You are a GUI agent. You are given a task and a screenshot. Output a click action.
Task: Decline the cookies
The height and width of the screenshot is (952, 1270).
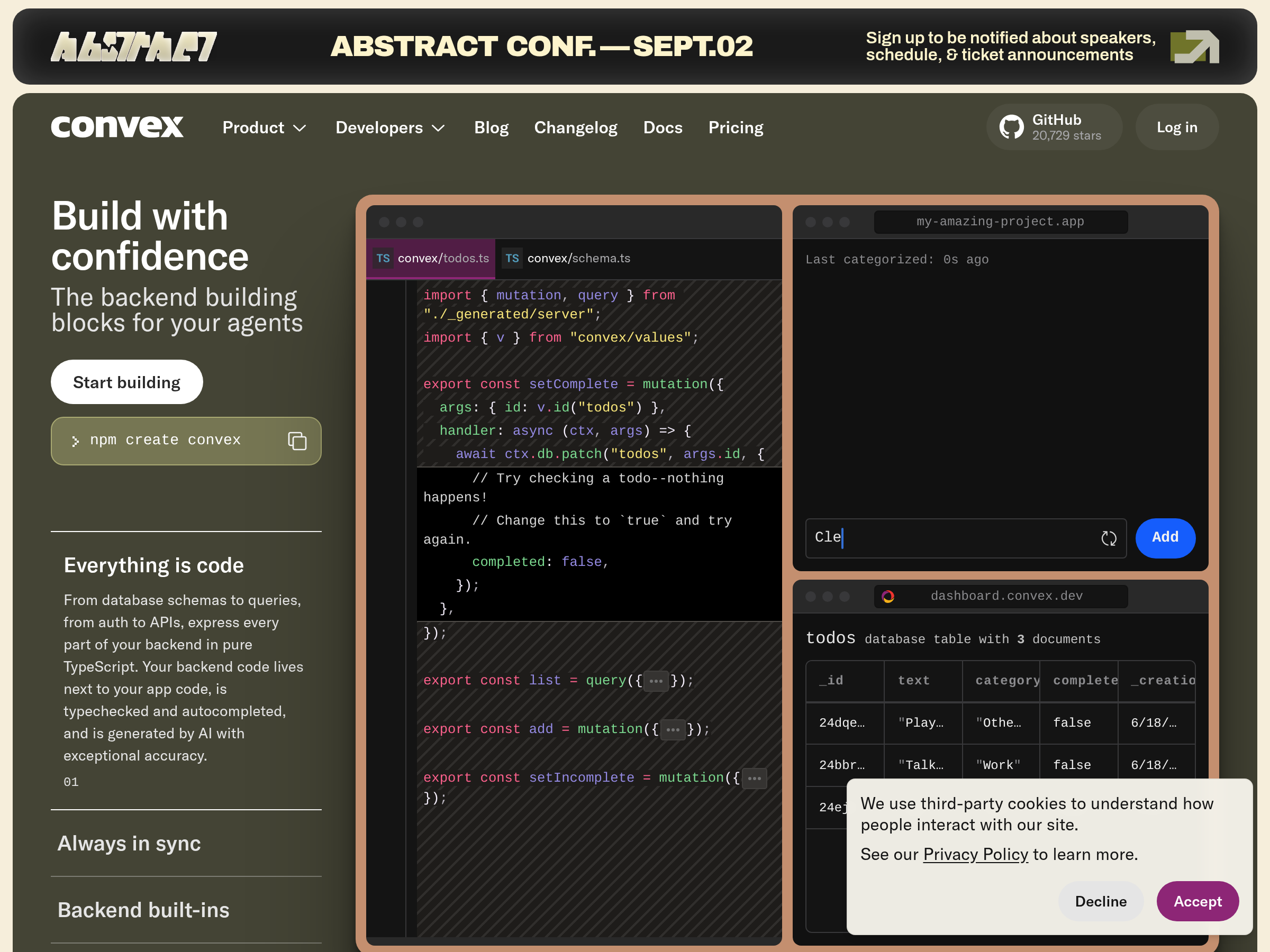click(1100, 901)
